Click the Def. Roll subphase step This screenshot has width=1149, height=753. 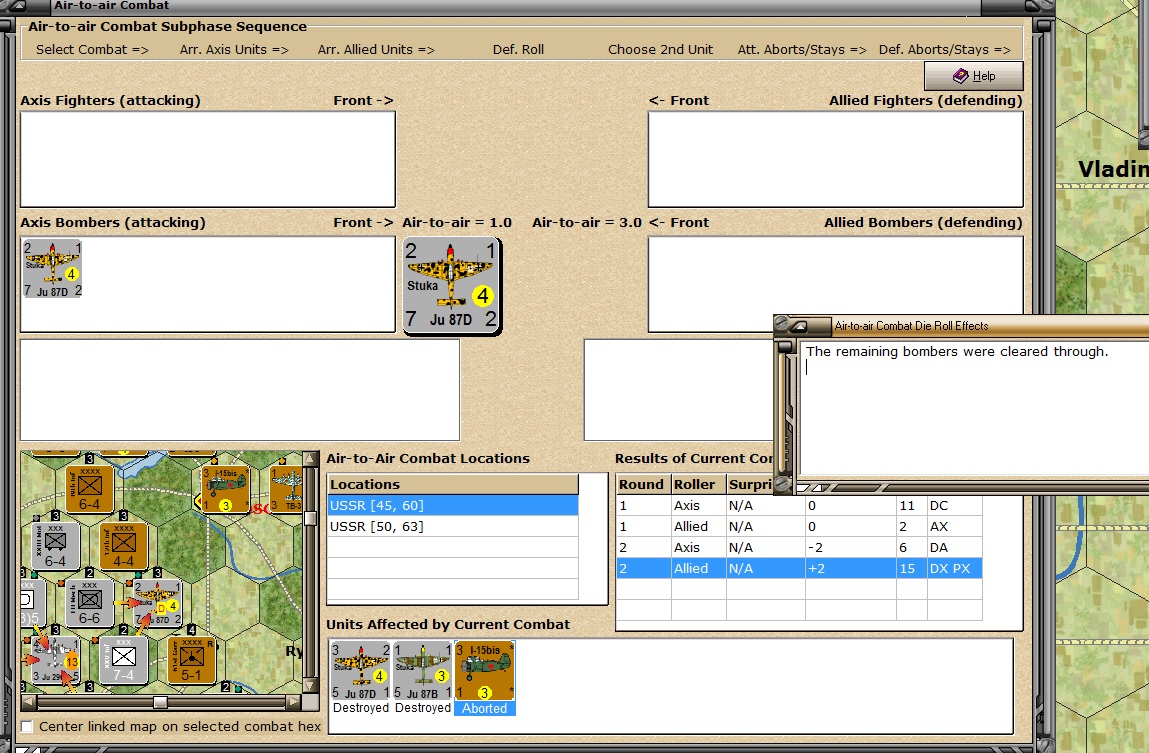[x=518, y=50]
